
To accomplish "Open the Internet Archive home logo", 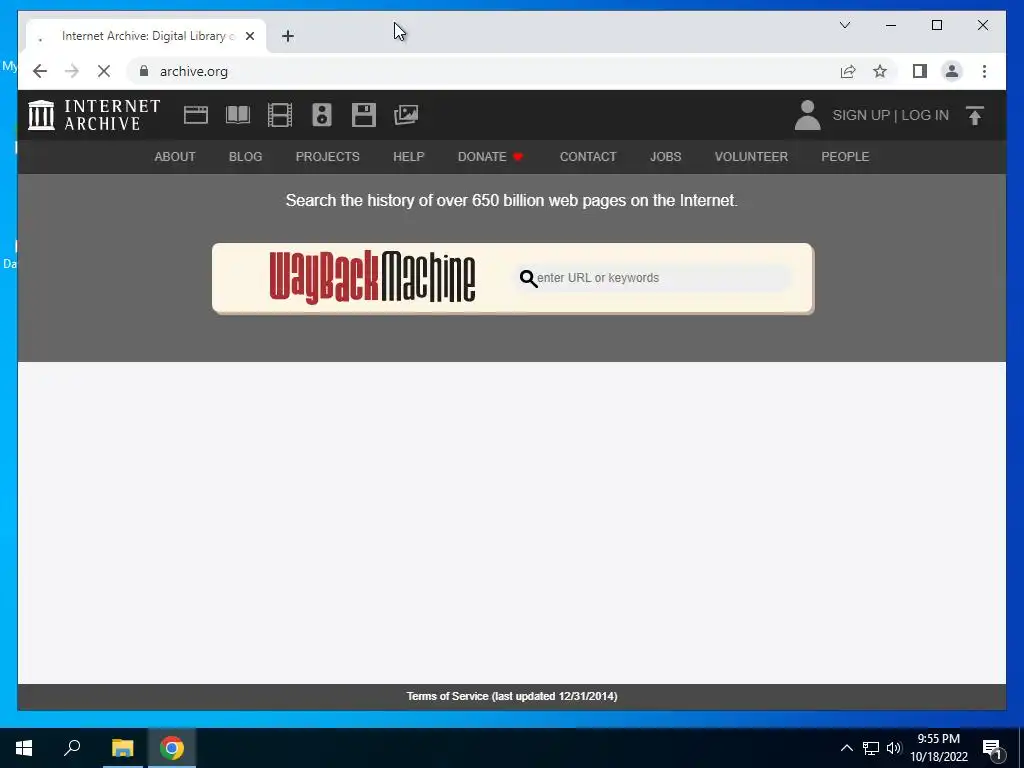I will point(94,115).
